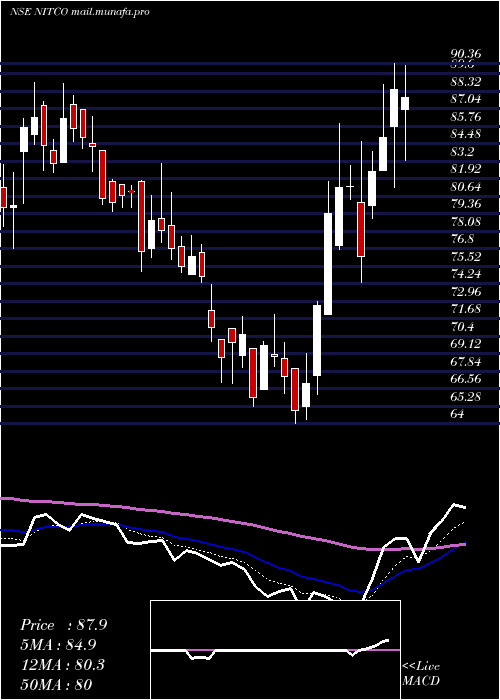
Task: Click the 67.84 price axis label
Action: 466,362
